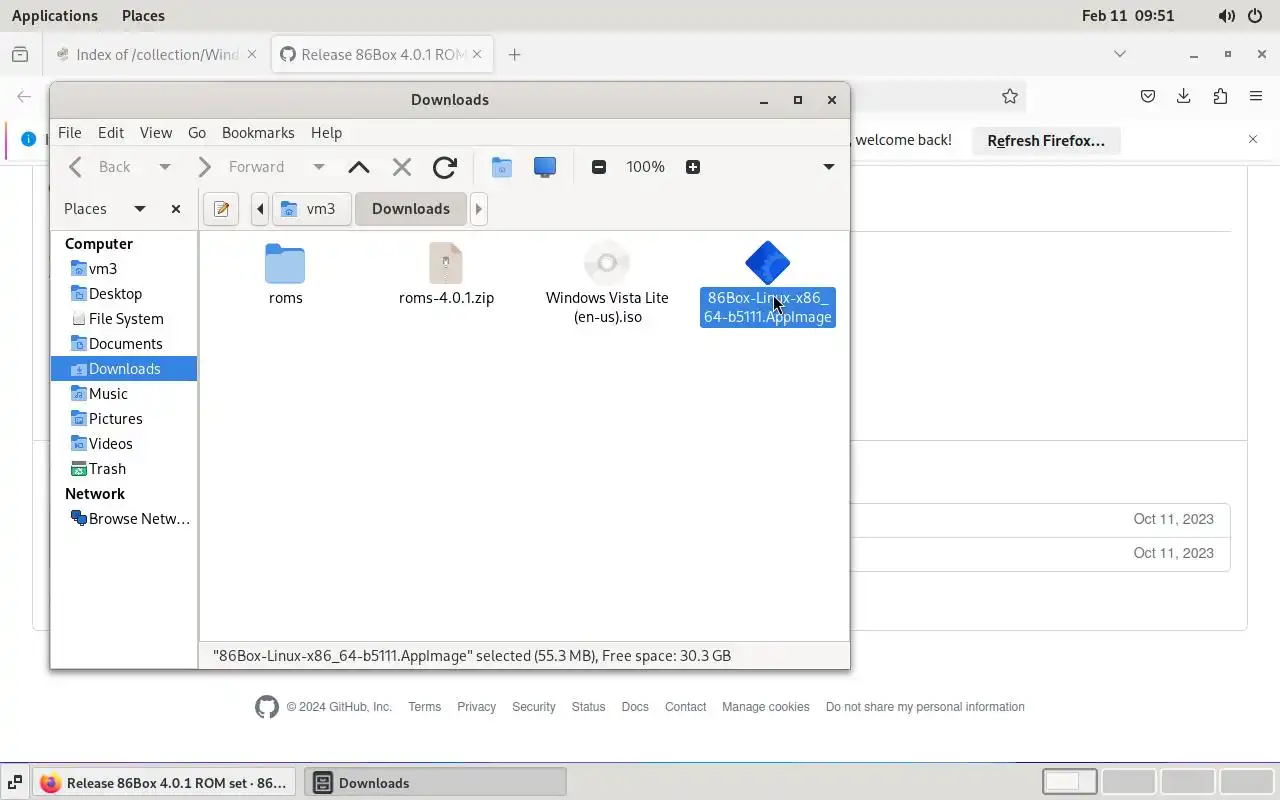The height and width of the screenshot is (800, 1280).
Task: Open the Places sidebar type dropdown
Action: (x=140, y=209)
